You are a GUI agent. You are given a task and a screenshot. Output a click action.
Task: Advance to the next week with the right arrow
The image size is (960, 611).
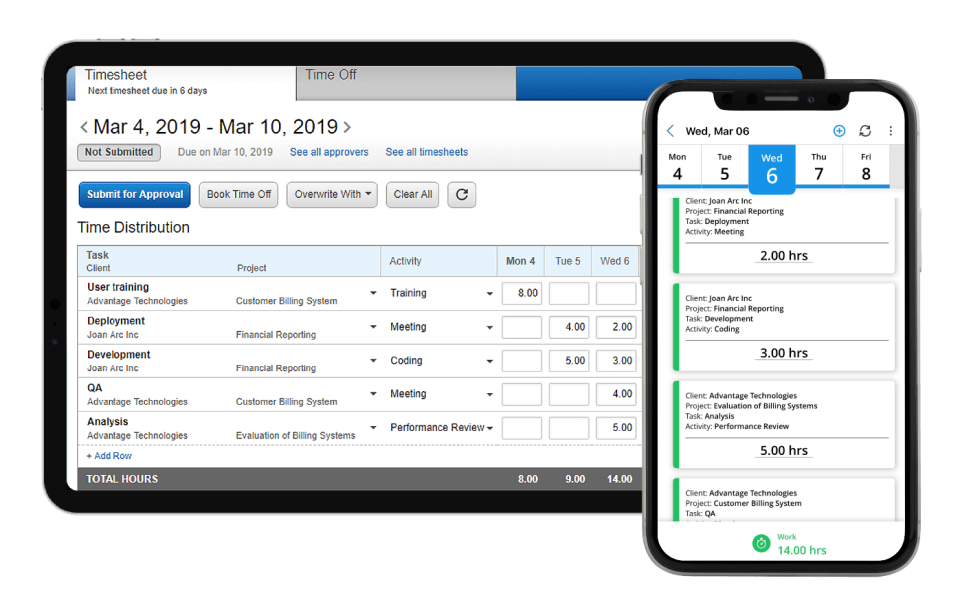[x=346, y=128]
